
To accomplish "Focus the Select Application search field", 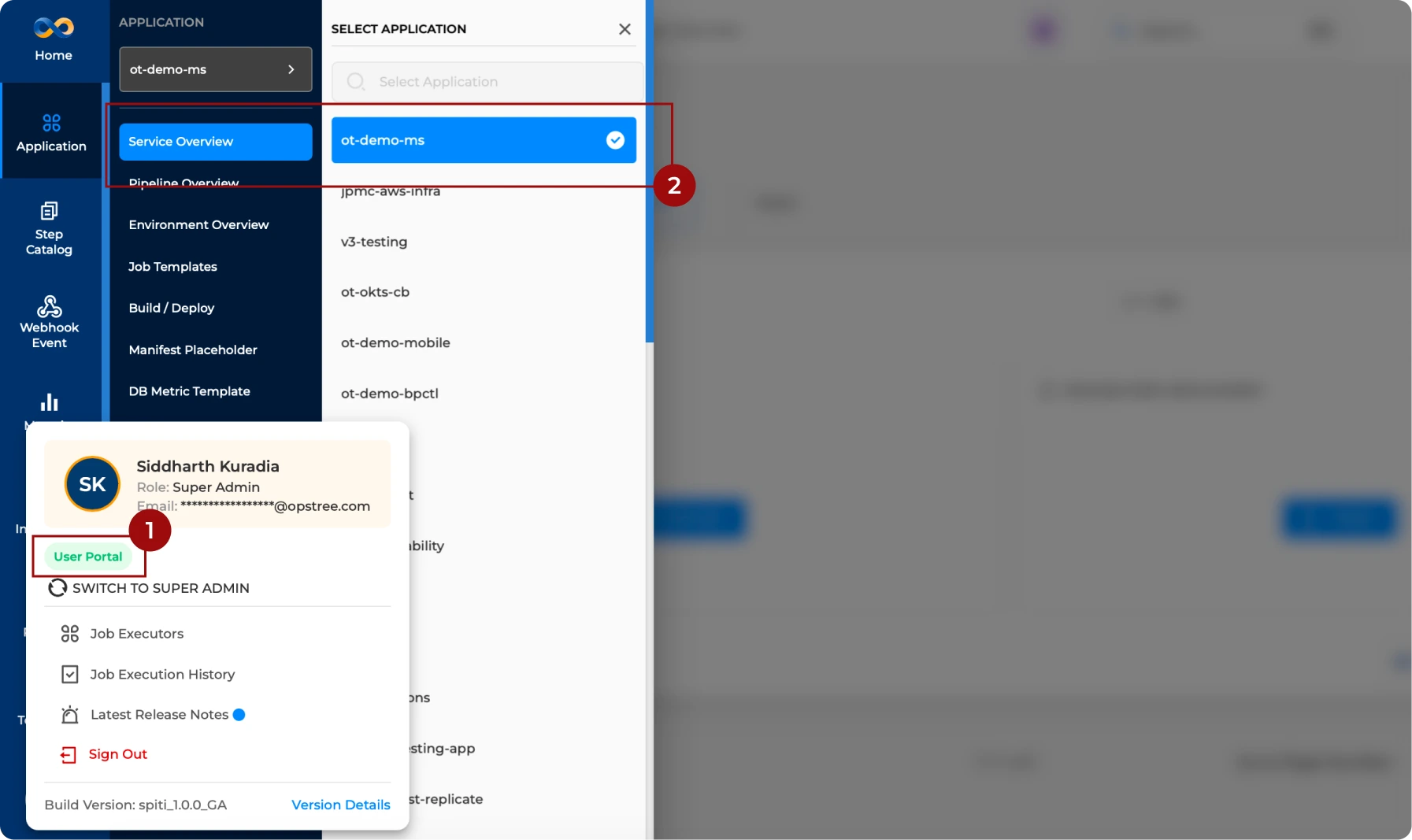I will pos(487,82).
